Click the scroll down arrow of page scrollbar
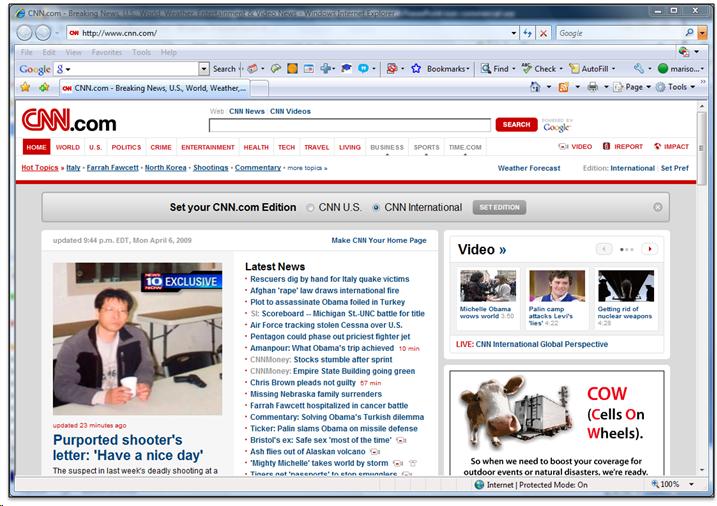The image size is (717, 506). pos(701,470)
